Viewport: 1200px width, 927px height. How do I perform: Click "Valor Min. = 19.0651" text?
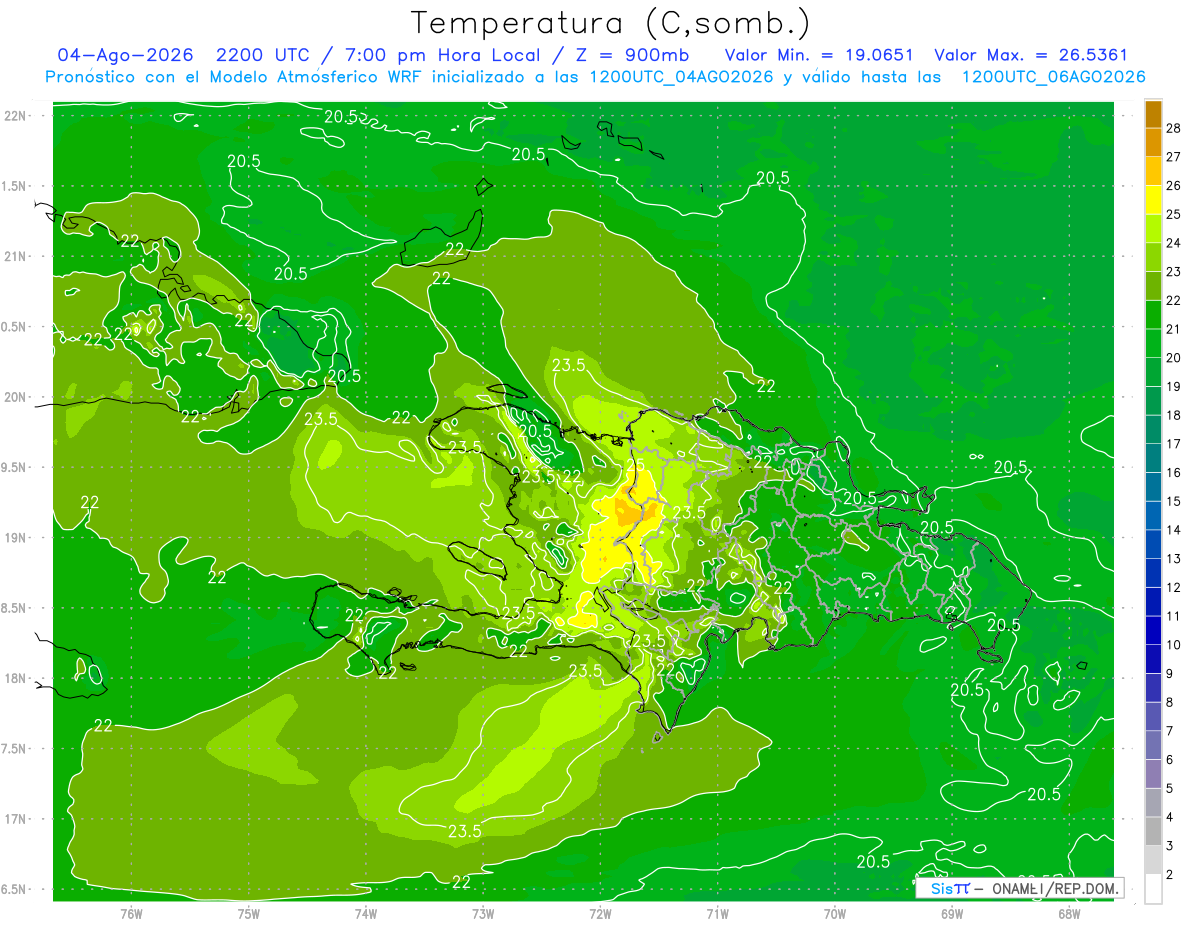pos(819,56)
